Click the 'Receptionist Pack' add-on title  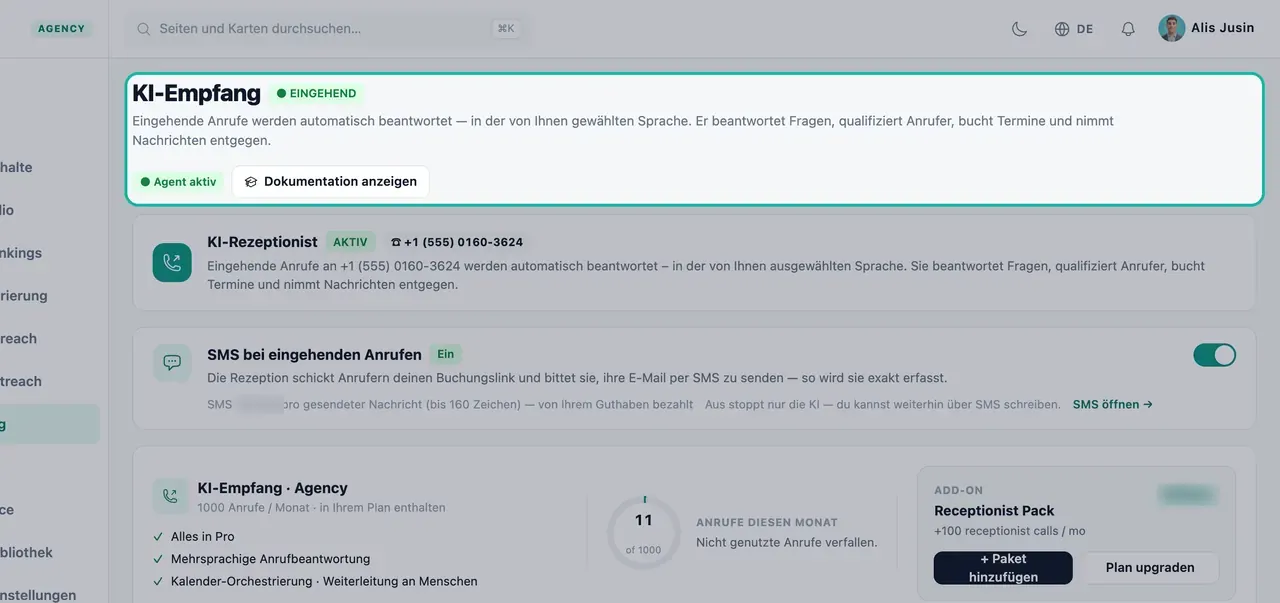point(994,511)
